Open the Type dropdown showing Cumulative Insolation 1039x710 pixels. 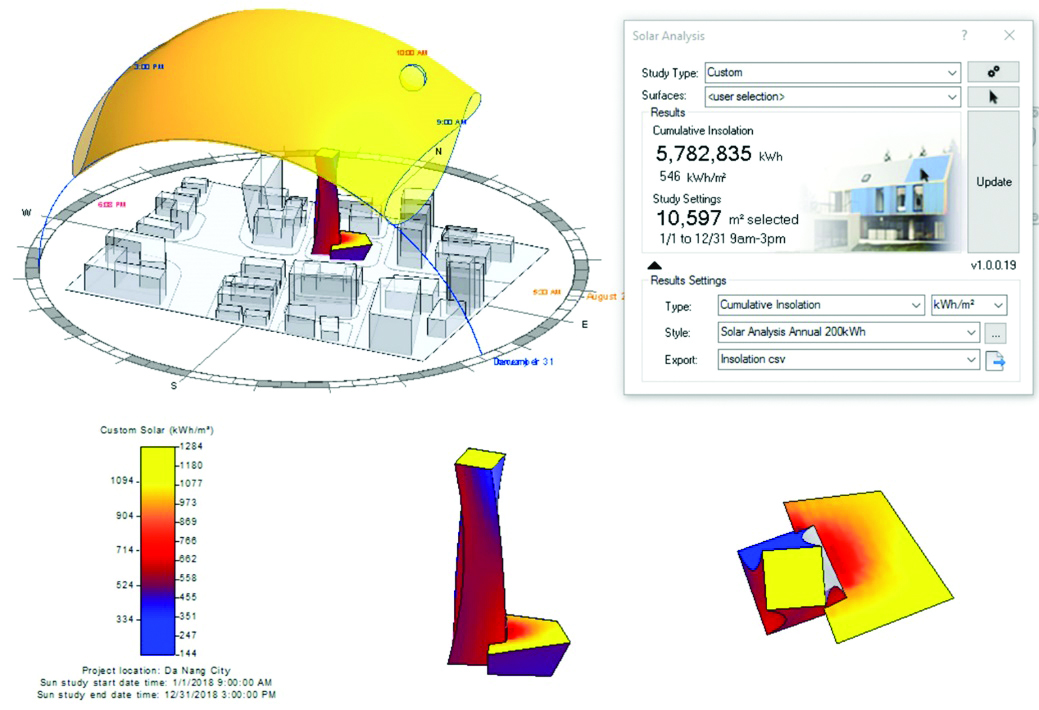coord(821,306)
